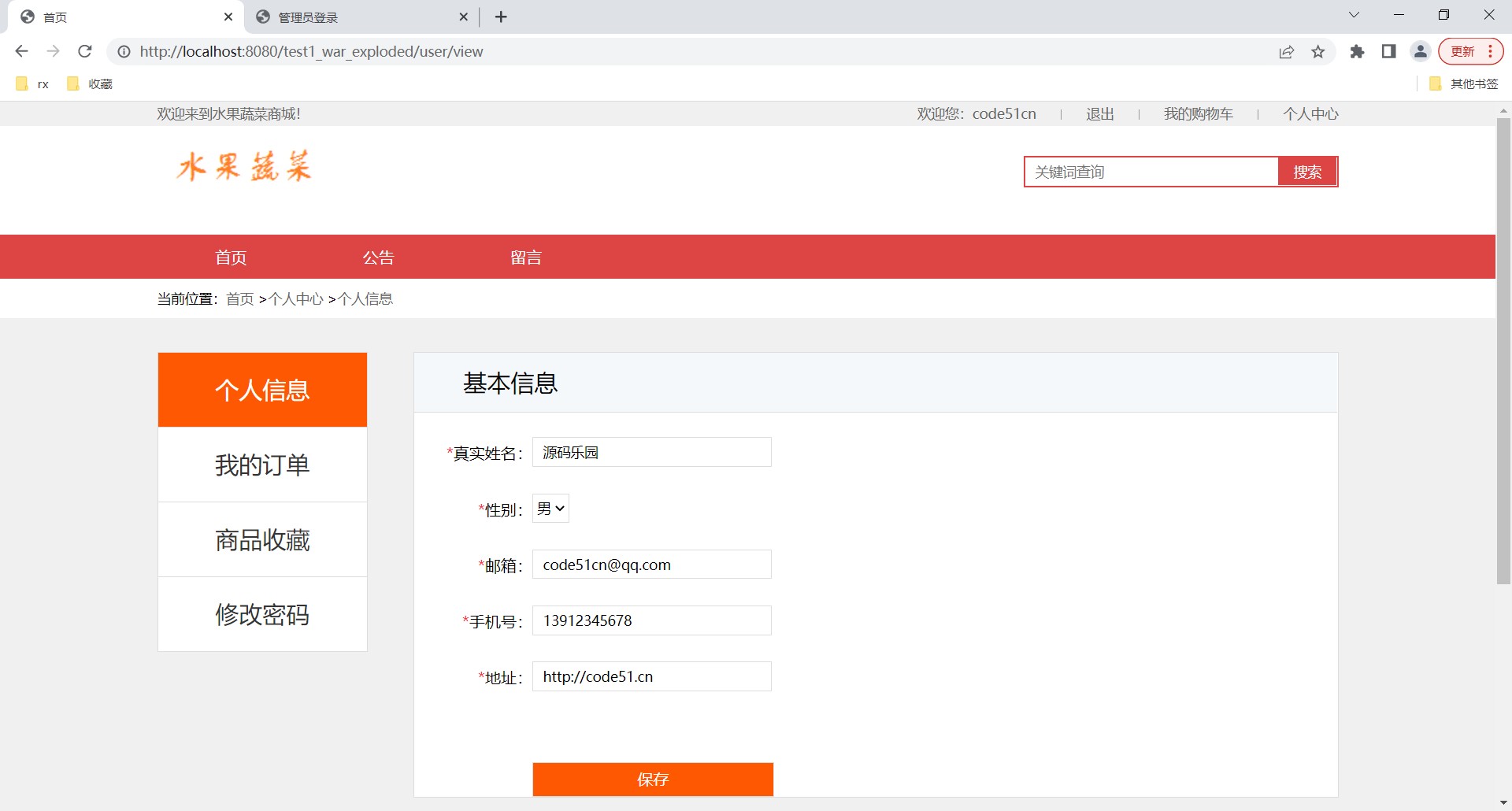
Task: Restore the browser window size
Action: point(1443,15)
